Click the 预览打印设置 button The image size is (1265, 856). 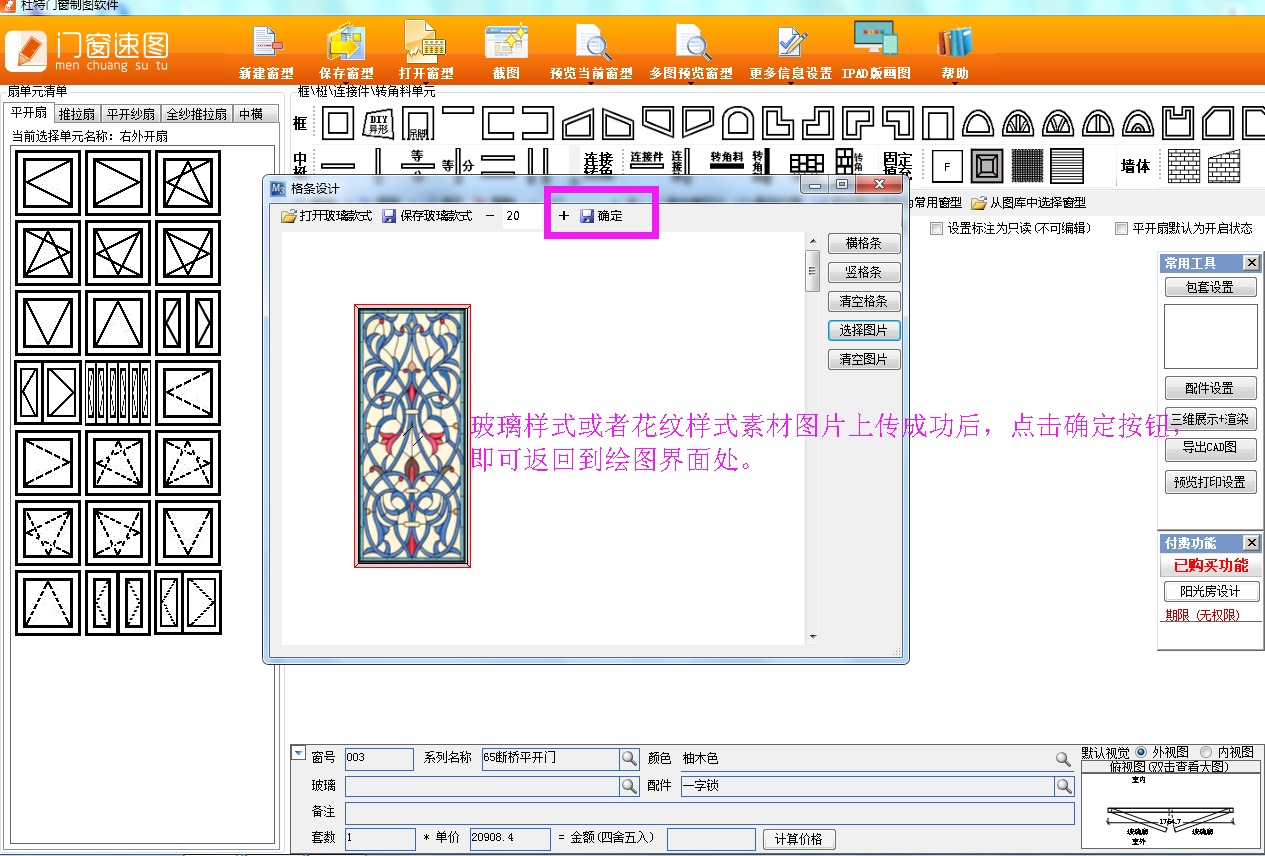tap(1210, 482)
